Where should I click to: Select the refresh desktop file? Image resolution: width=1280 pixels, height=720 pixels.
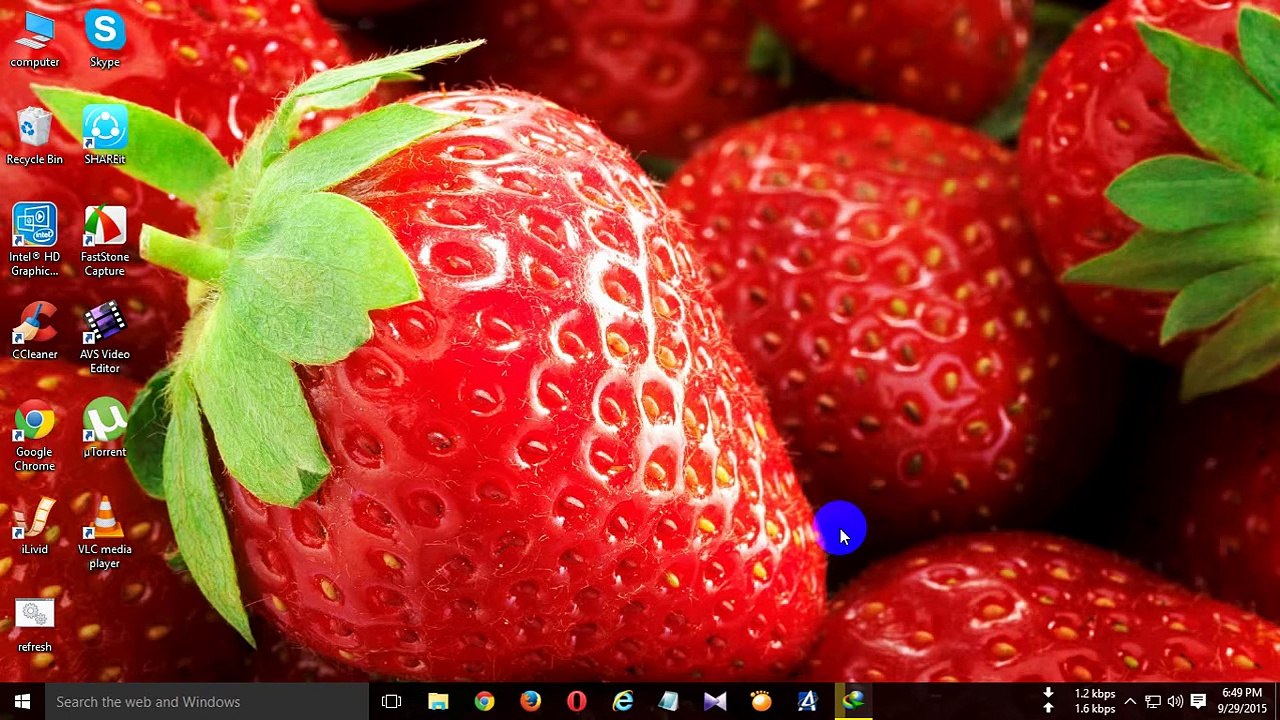pos(35,625)
